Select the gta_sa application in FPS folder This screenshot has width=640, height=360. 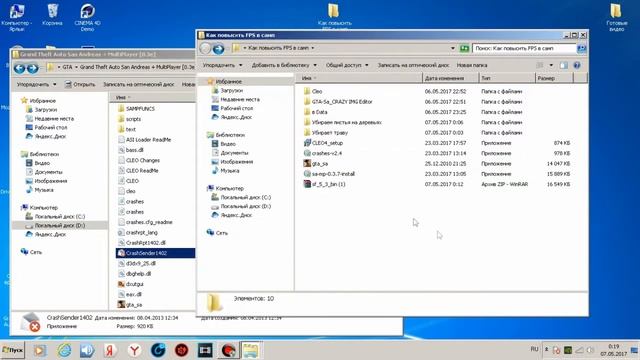(x=316, y=163)
